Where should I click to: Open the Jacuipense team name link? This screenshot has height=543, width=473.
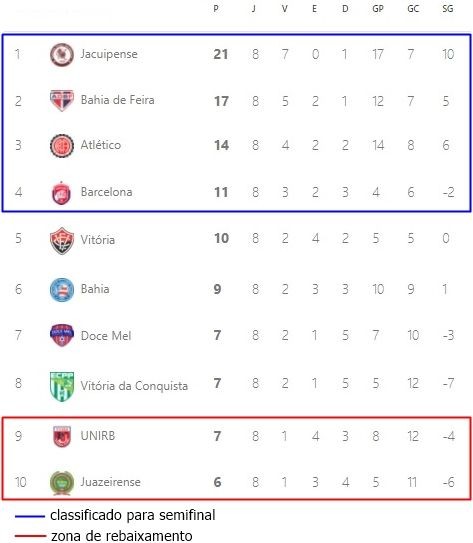click(x=109, y=54)
